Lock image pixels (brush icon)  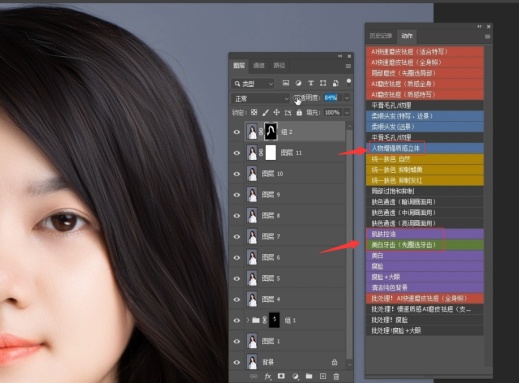(265, 112)
